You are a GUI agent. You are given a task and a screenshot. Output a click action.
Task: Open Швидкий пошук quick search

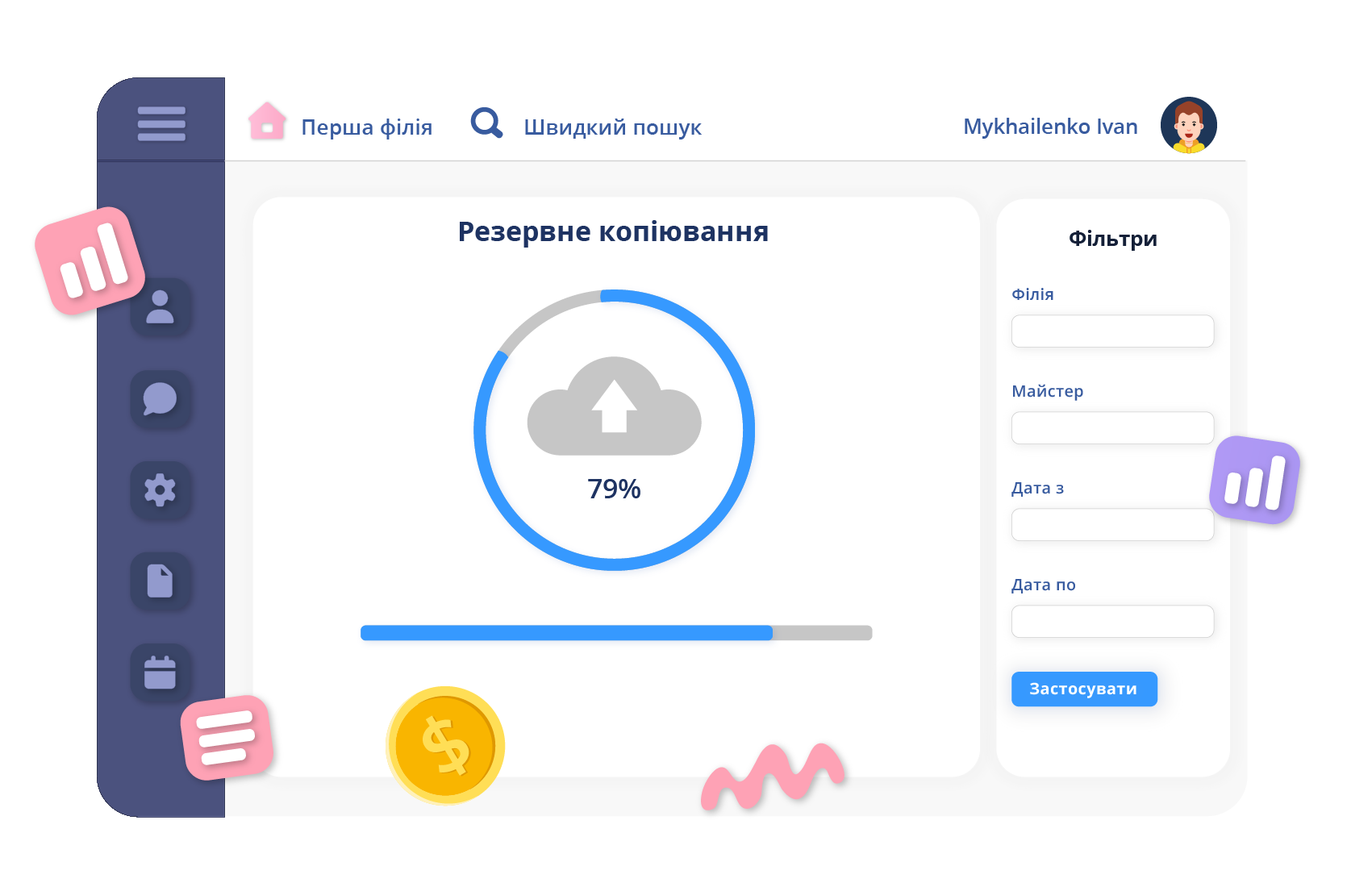[x=612, y=127]
